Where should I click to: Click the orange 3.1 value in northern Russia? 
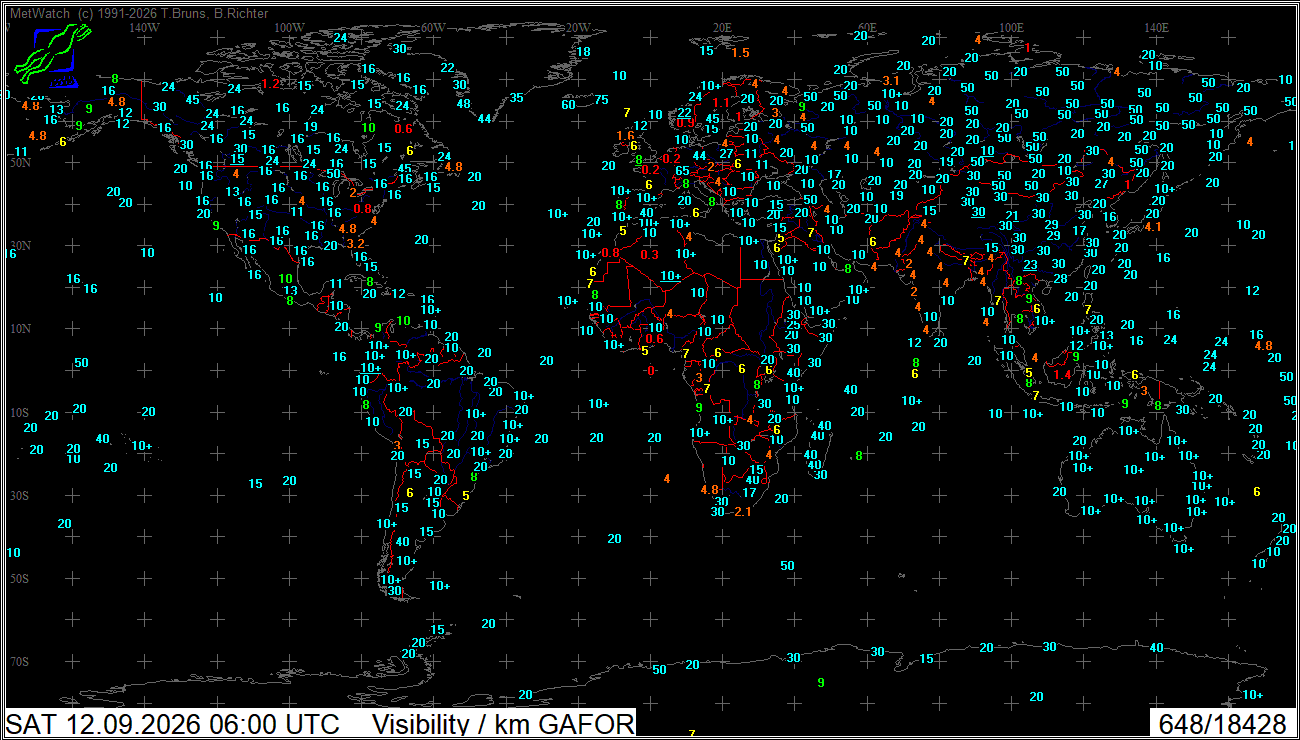pos(891,80)
